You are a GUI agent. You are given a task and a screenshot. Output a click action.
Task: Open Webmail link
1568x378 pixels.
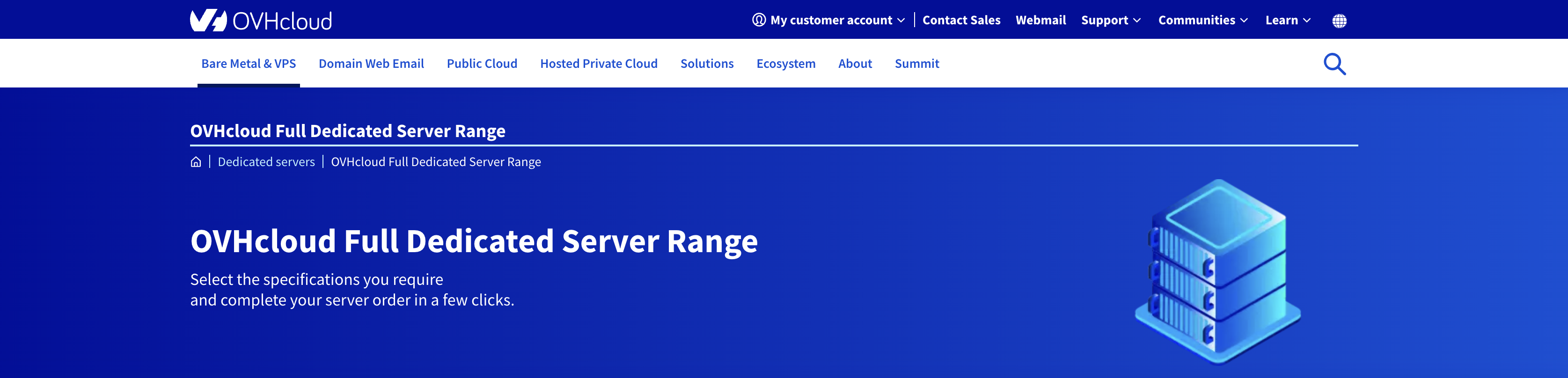[1040, 20]
